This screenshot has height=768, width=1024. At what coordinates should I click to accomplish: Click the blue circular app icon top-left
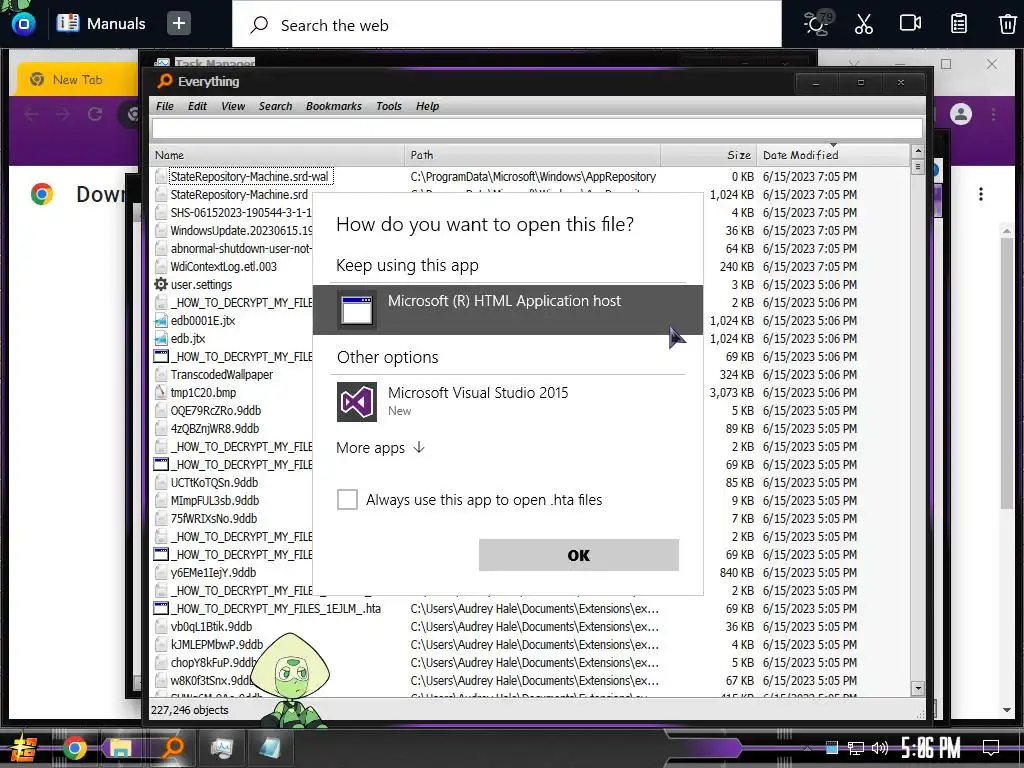(24, 24)
